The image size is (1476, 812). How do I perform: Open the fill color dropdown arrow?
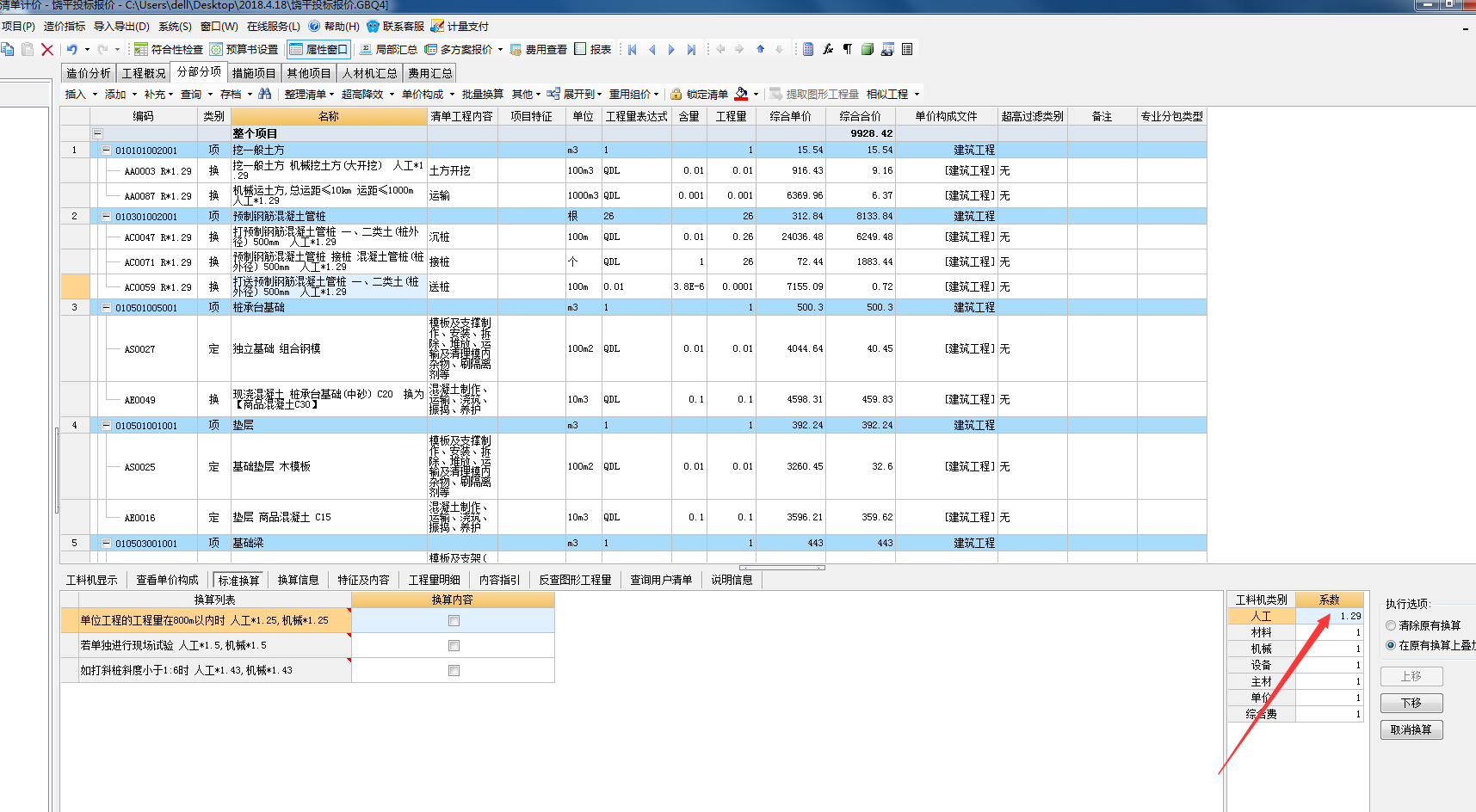756,95
